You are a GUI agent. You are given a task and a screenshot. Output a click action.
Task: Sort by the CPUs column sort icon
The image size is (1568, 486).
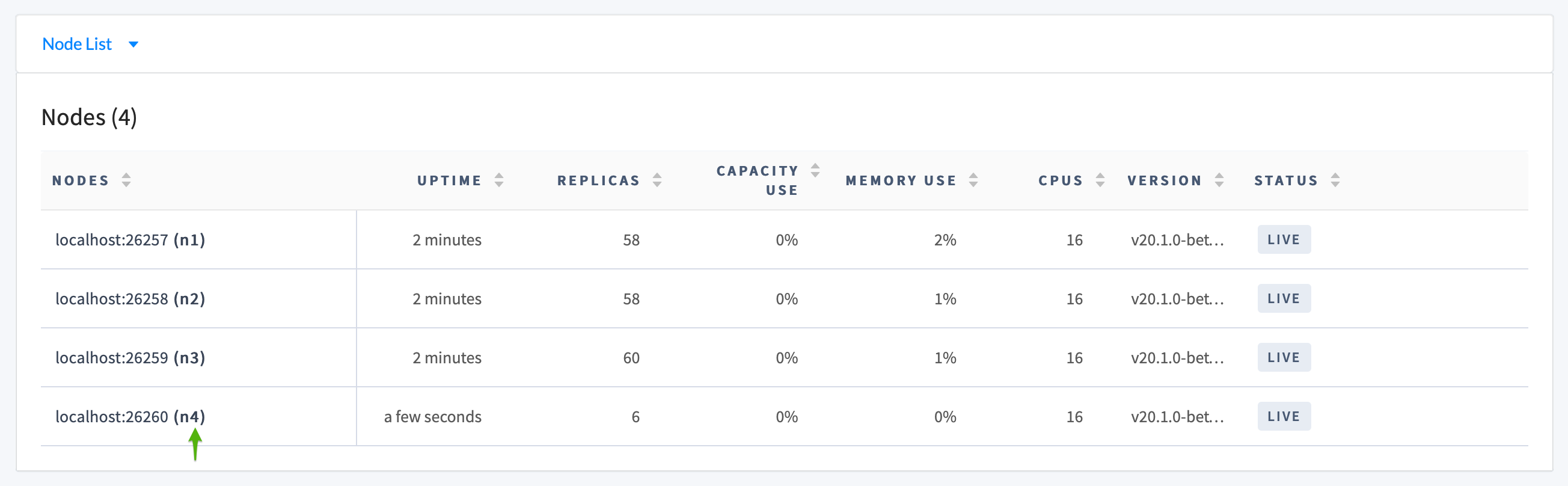pyautogui.click(x=1100, y=180)
